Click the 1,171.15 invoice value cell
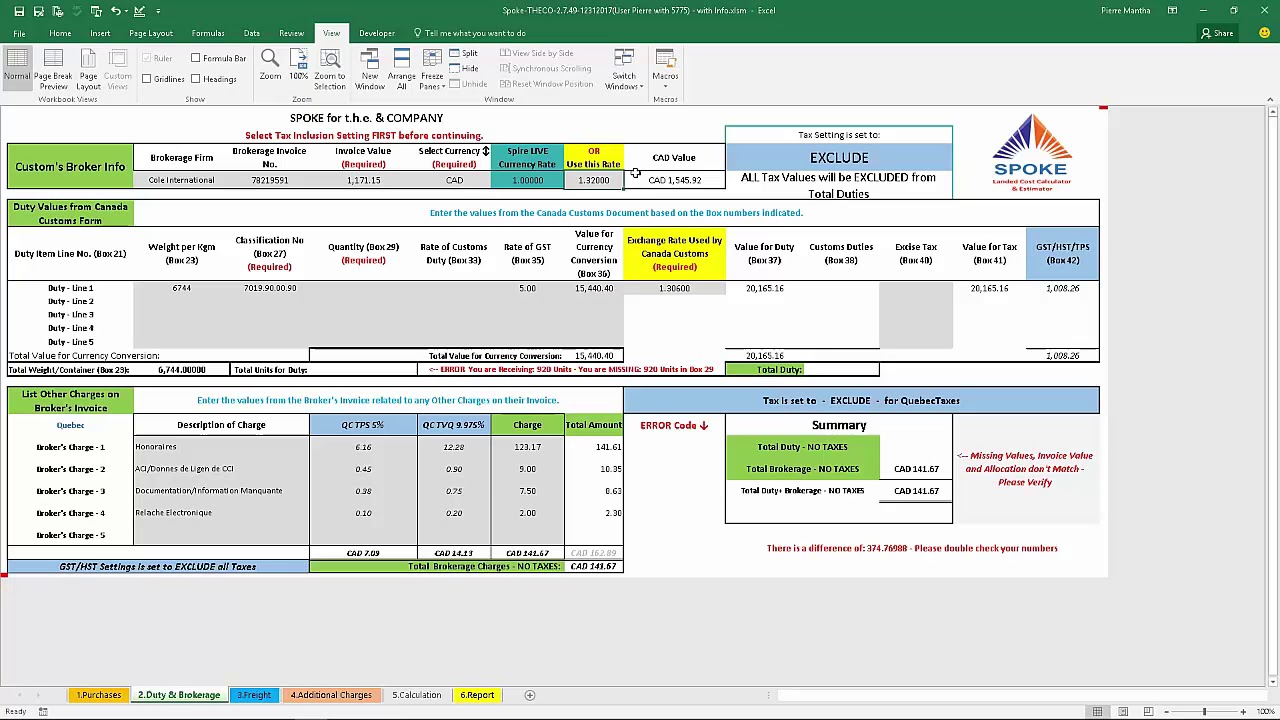This screenshot has width=1280, height=720. pyautogui.click(x=363, y=180)
